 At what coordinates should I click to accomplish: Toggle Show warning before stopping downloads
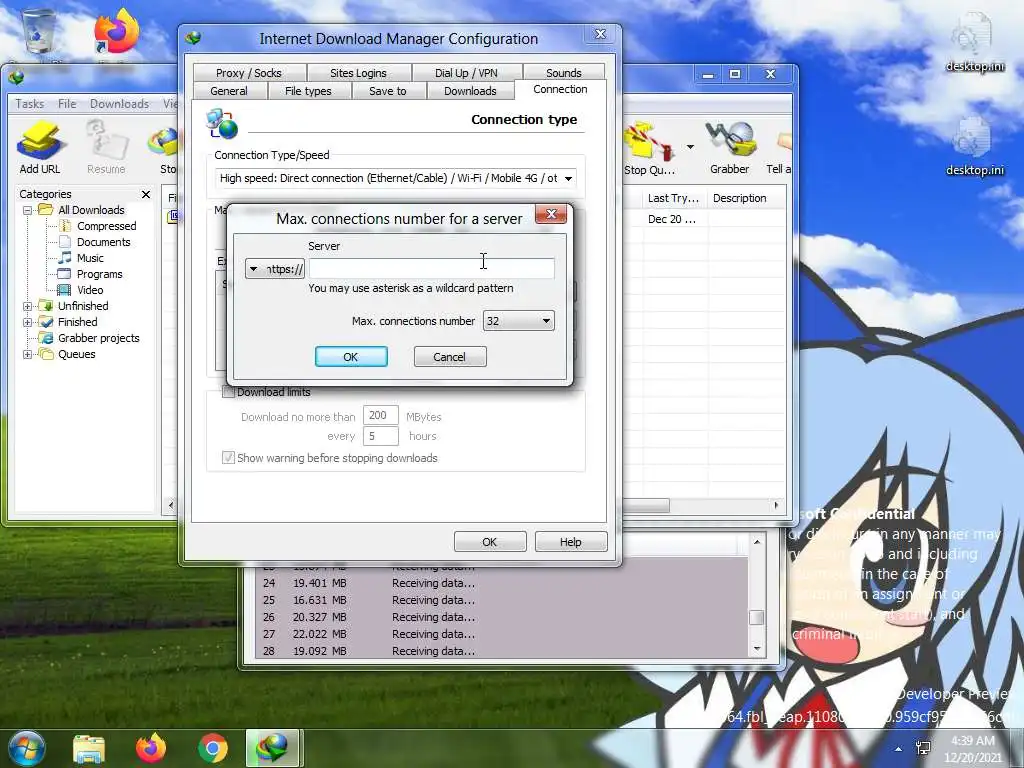tap(228, 458)
